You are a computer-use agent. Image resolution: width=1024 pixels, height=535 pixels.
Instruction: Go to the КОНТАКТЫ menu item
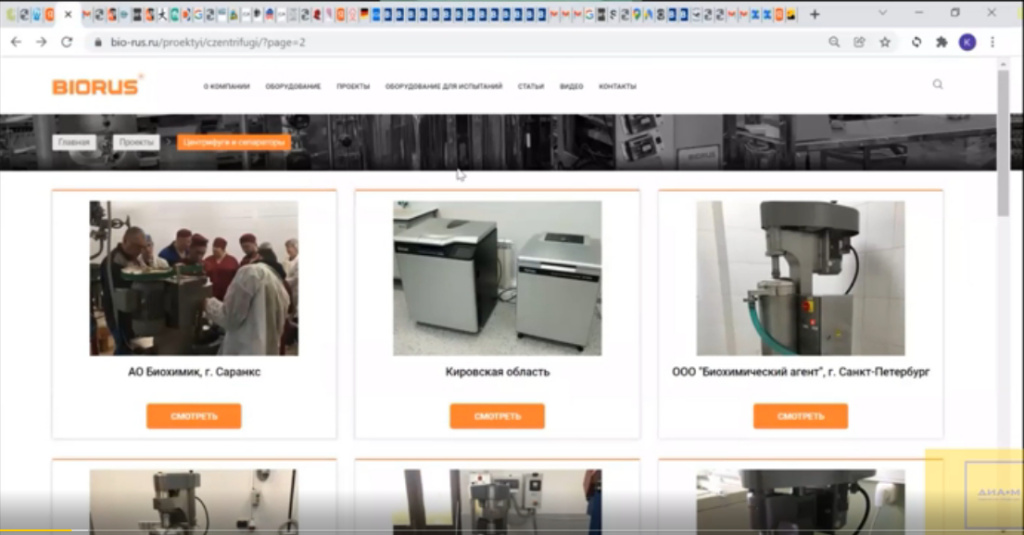pos(617,87)
